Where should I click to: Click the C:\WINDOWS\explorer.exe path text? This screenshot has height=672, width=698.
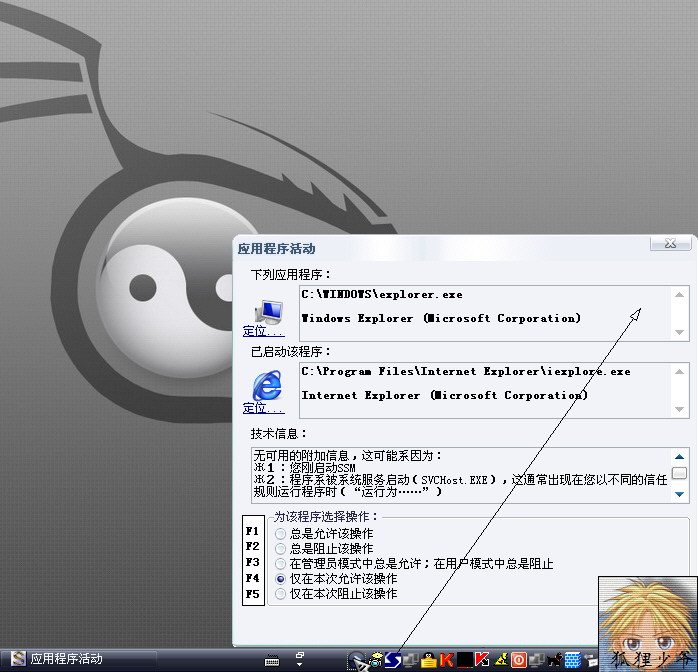click(381, 295)
